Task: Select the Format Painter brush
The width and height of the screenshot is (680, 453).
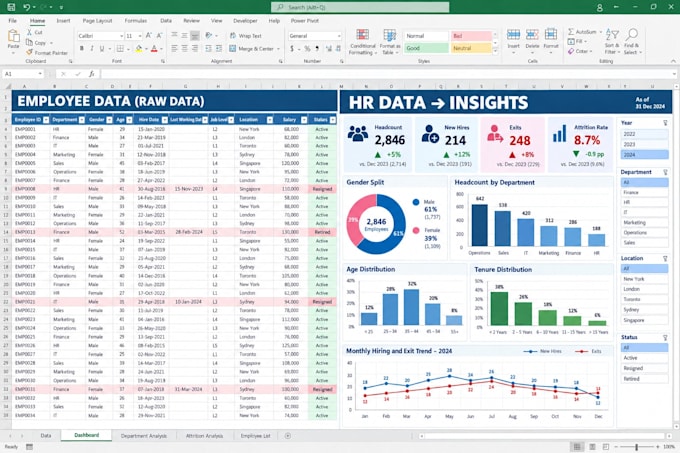Action: (29, 52)
